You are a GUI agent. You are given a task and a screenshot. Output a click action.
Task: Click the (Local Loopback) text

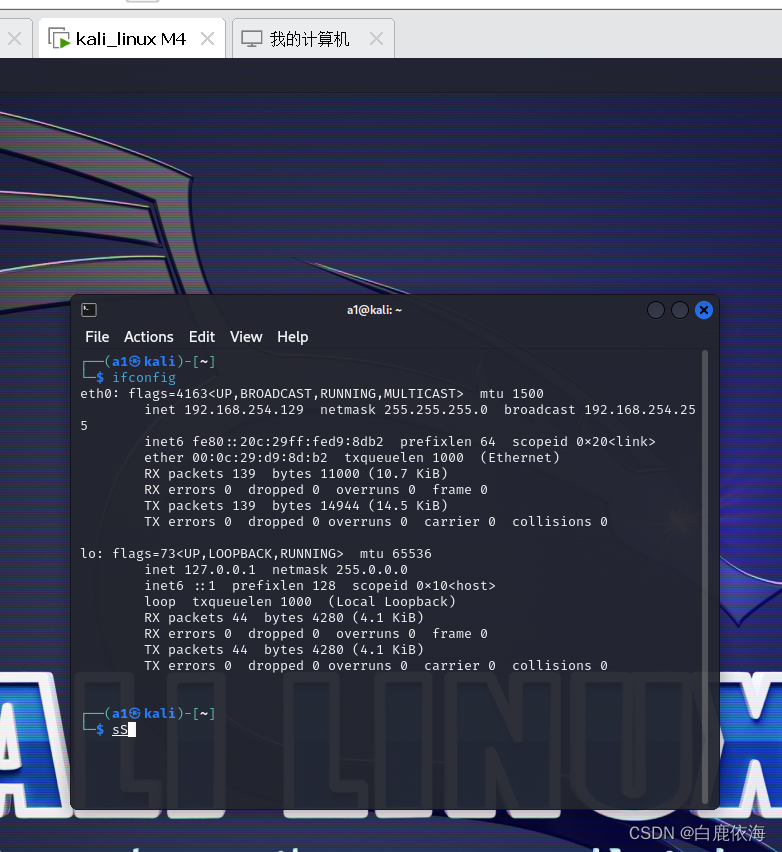392,602
